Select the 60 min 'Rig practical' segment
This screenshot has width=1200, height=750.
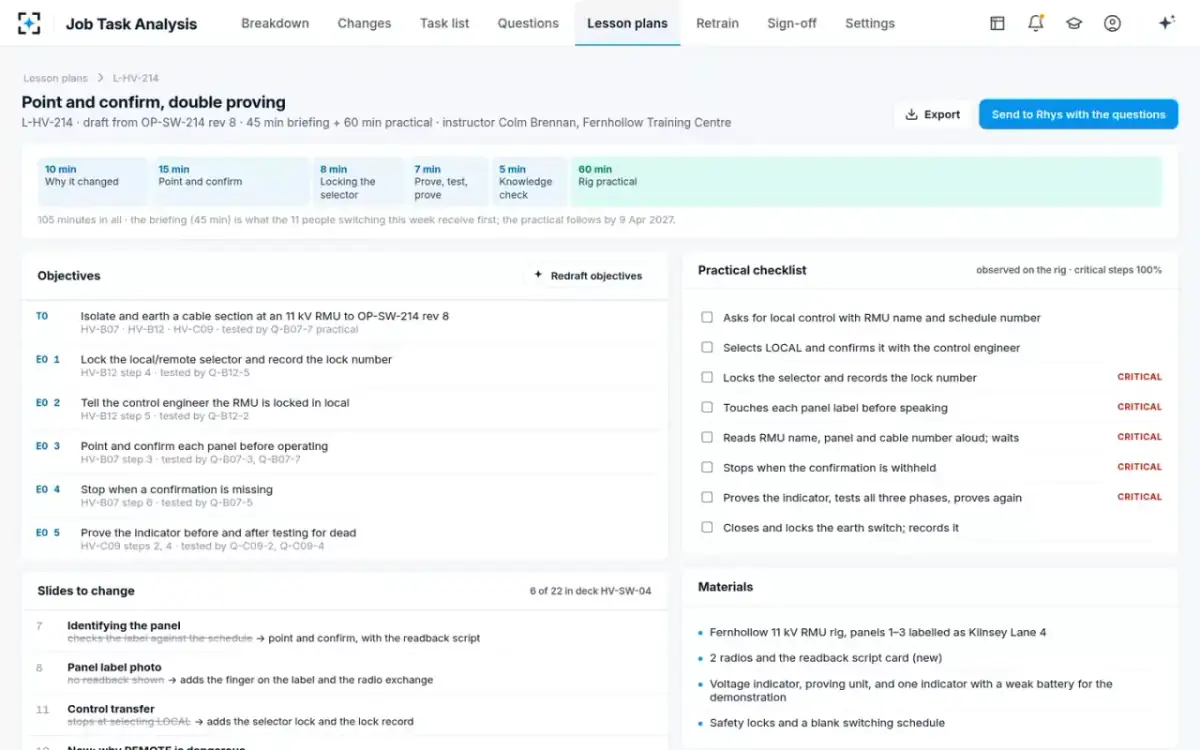pos(867,181)
